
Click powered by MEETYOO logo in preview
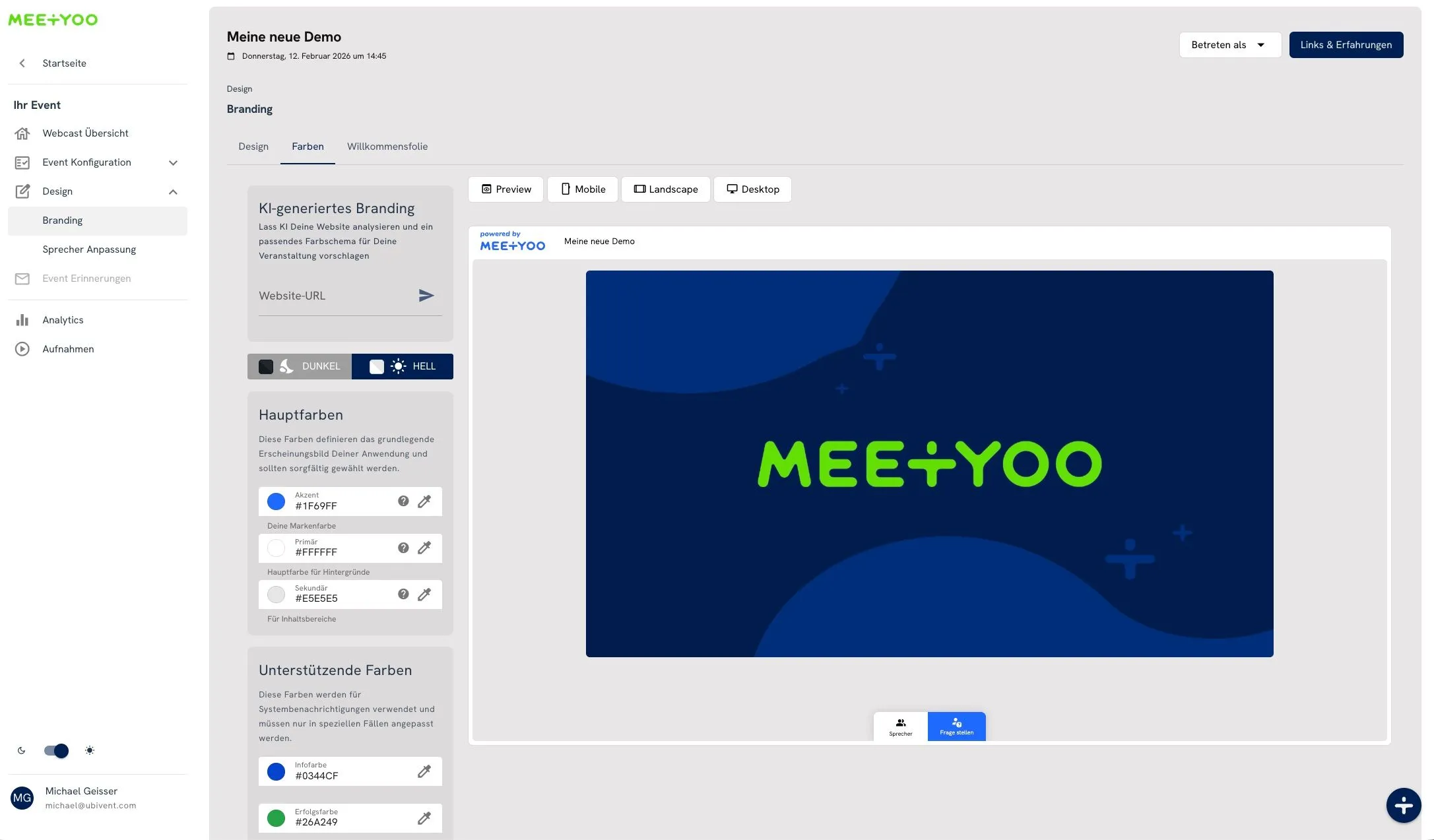tap(512, 242)
